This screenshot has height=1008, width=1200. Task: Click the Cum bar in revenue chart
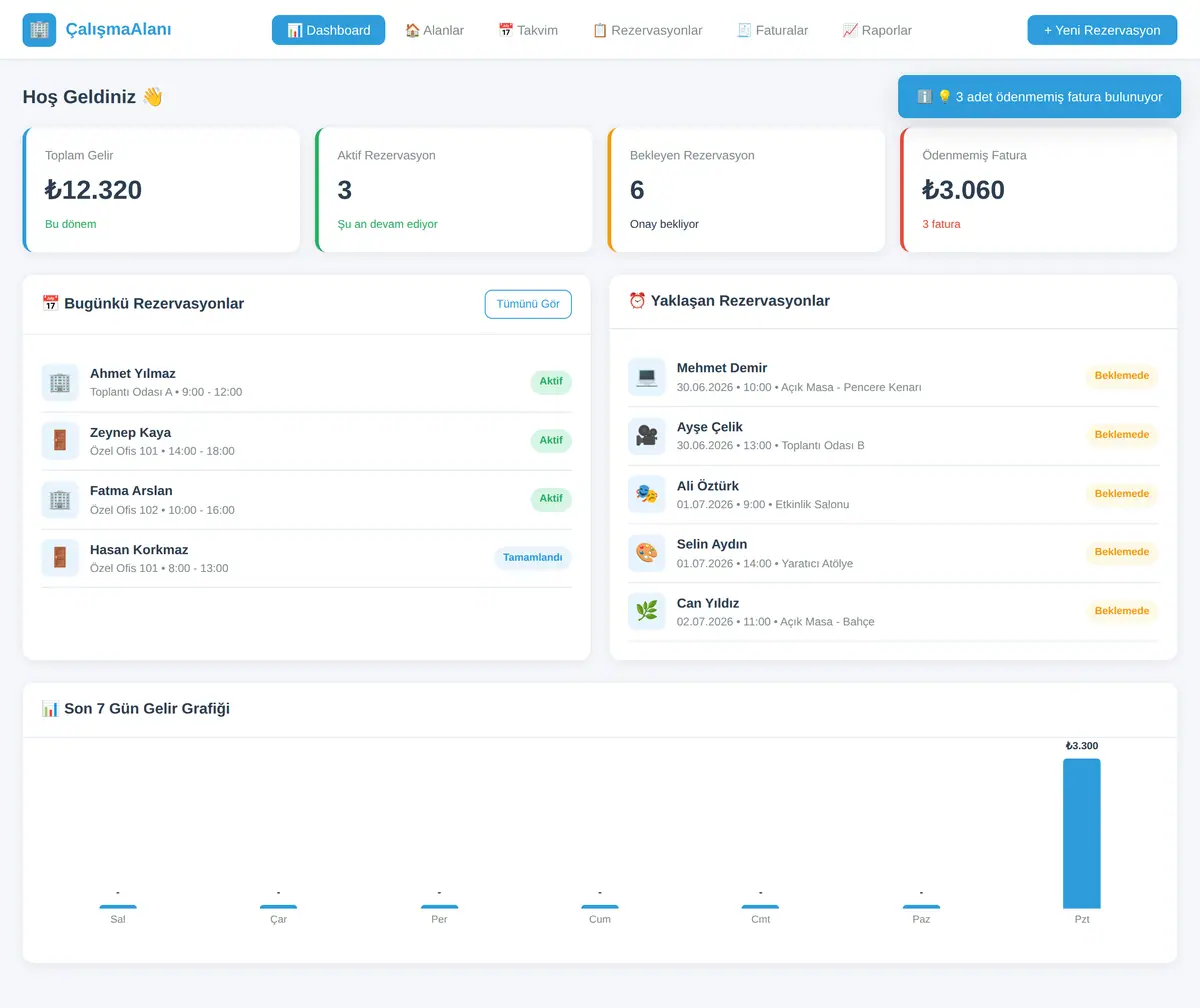600,907
